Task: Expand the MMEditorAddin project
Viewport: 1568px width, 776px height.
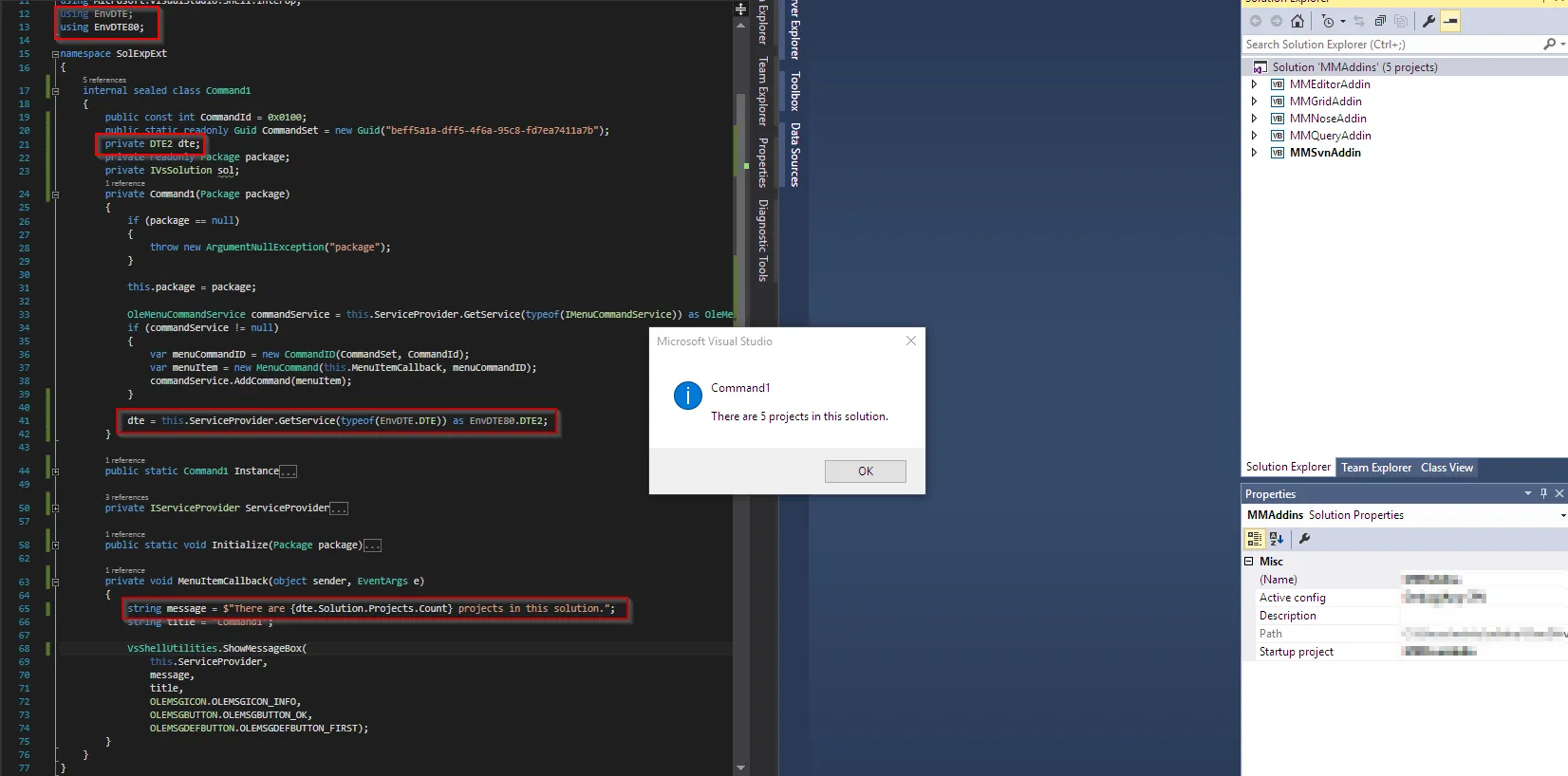Action: coord(1254,84)
